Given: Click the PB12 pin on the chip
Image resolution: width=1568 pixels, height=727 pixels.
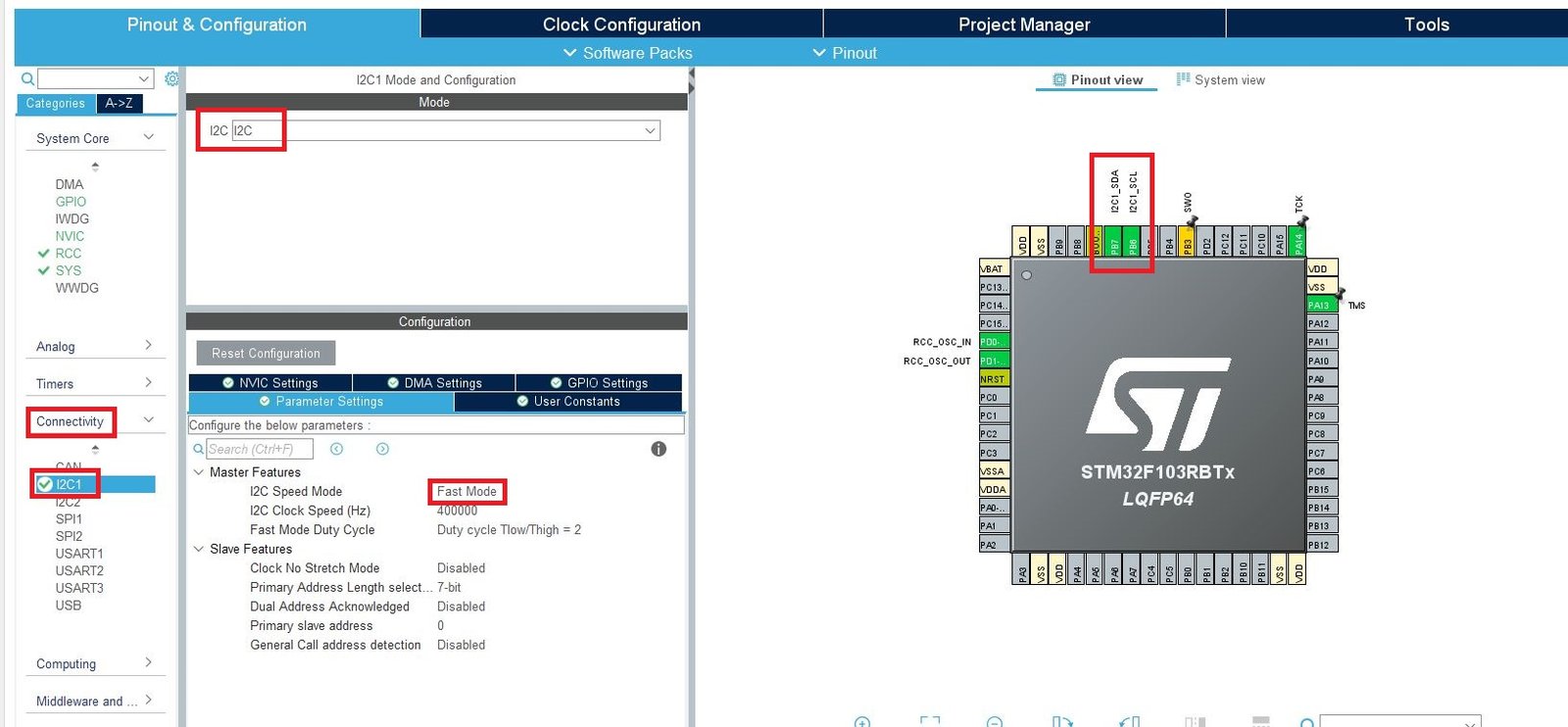Looking at the screenshot, I should coord(1322,545).
